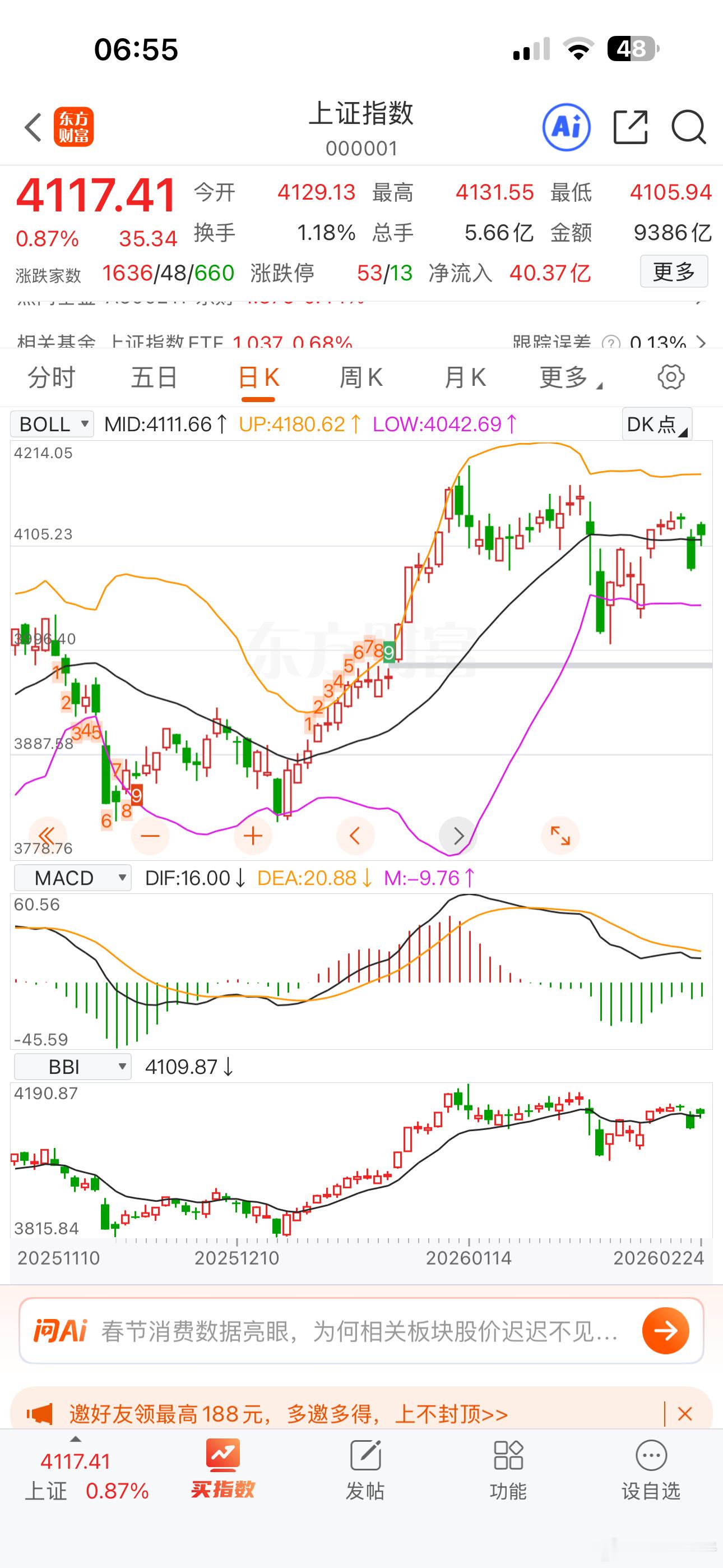Move chart left with the single left arrow
This screenshot has height=1568, width=723.
(355, 835)
